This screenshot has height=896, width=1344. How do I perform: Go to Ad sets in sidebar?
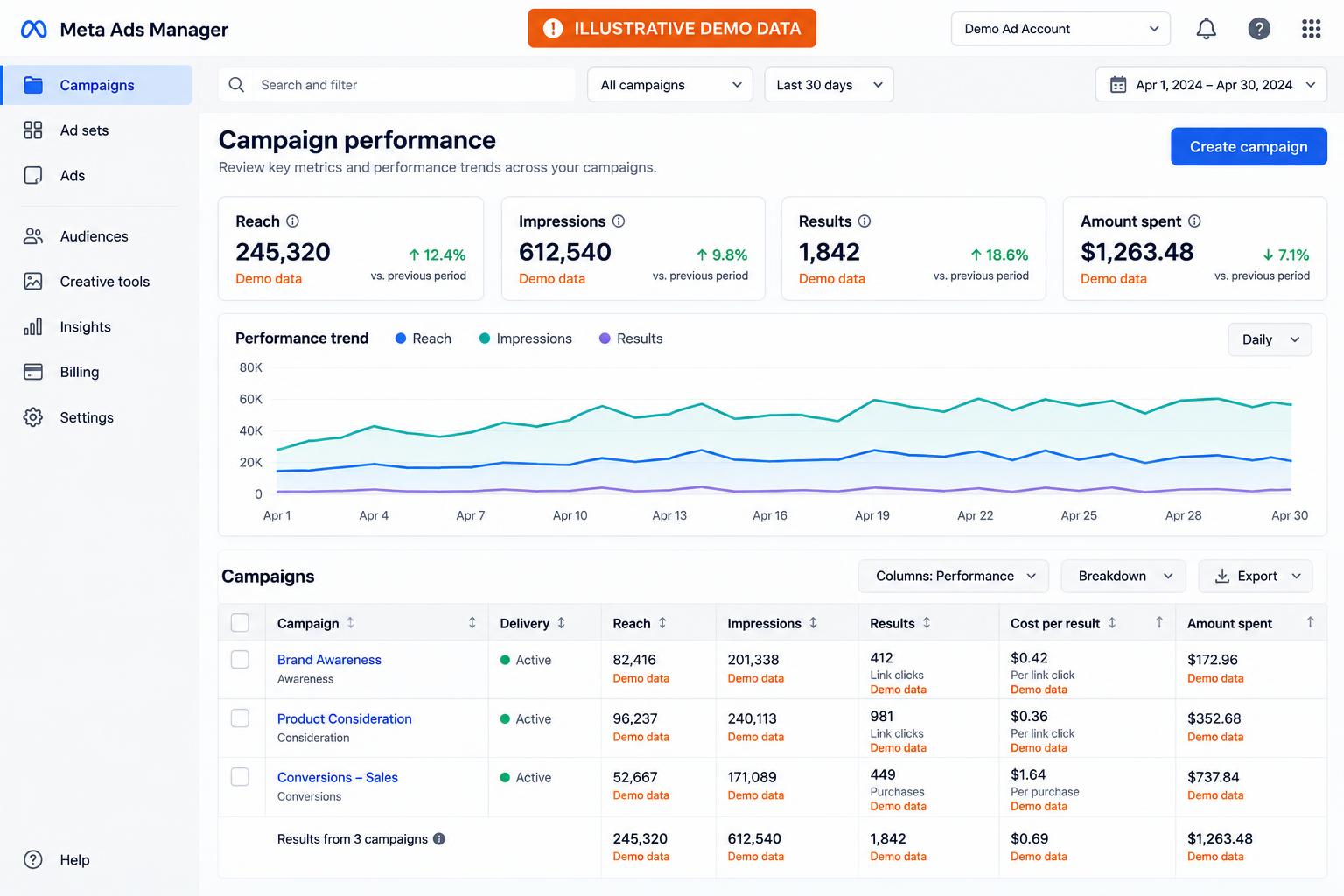[96, 130]
